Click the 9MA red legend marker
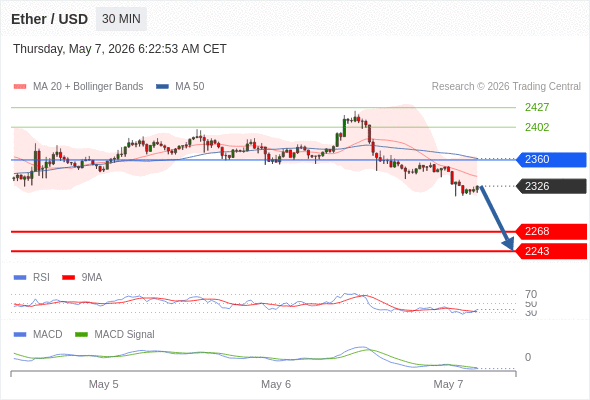 click(x=68, y=278)
